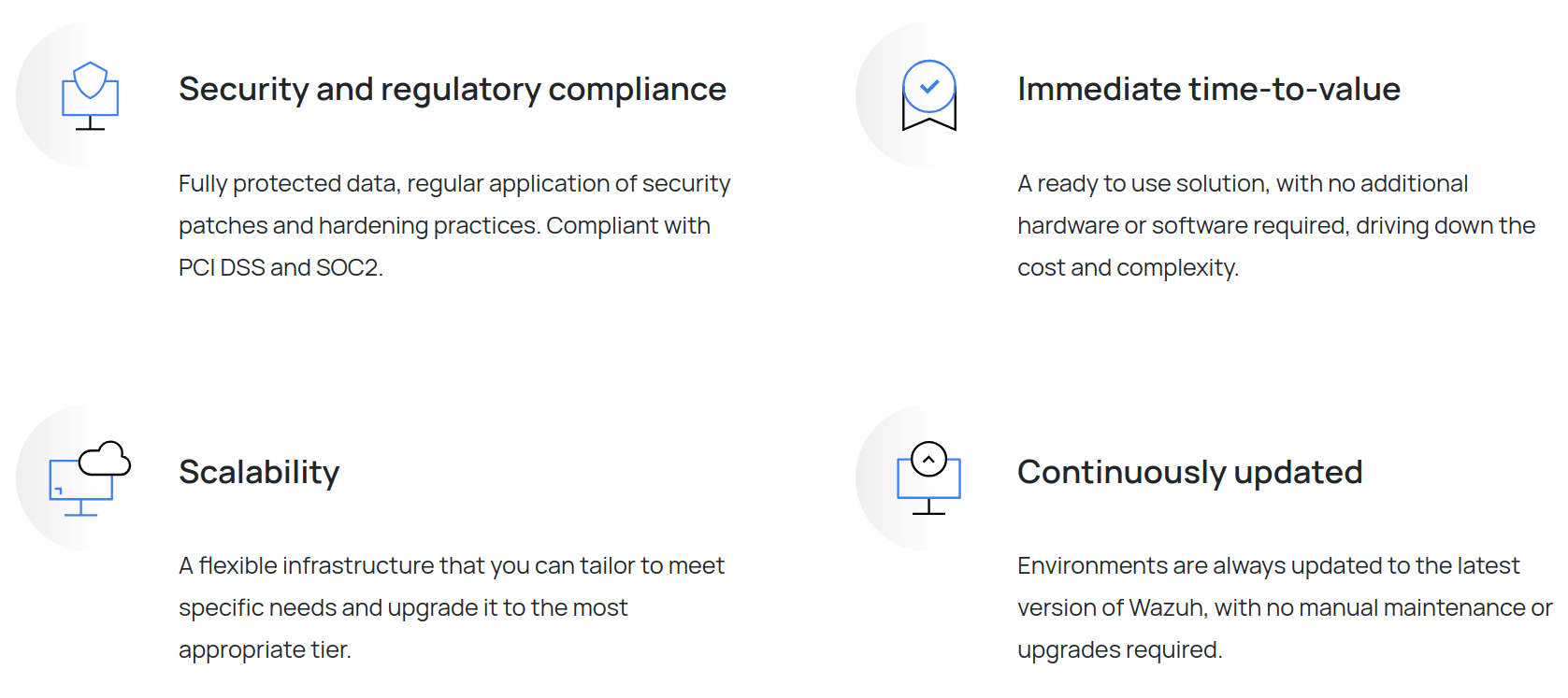The width and height of the screenshot is (1568, 698).
Task: Click the cloud outline in scalability icon
Action: click(105, 458)
